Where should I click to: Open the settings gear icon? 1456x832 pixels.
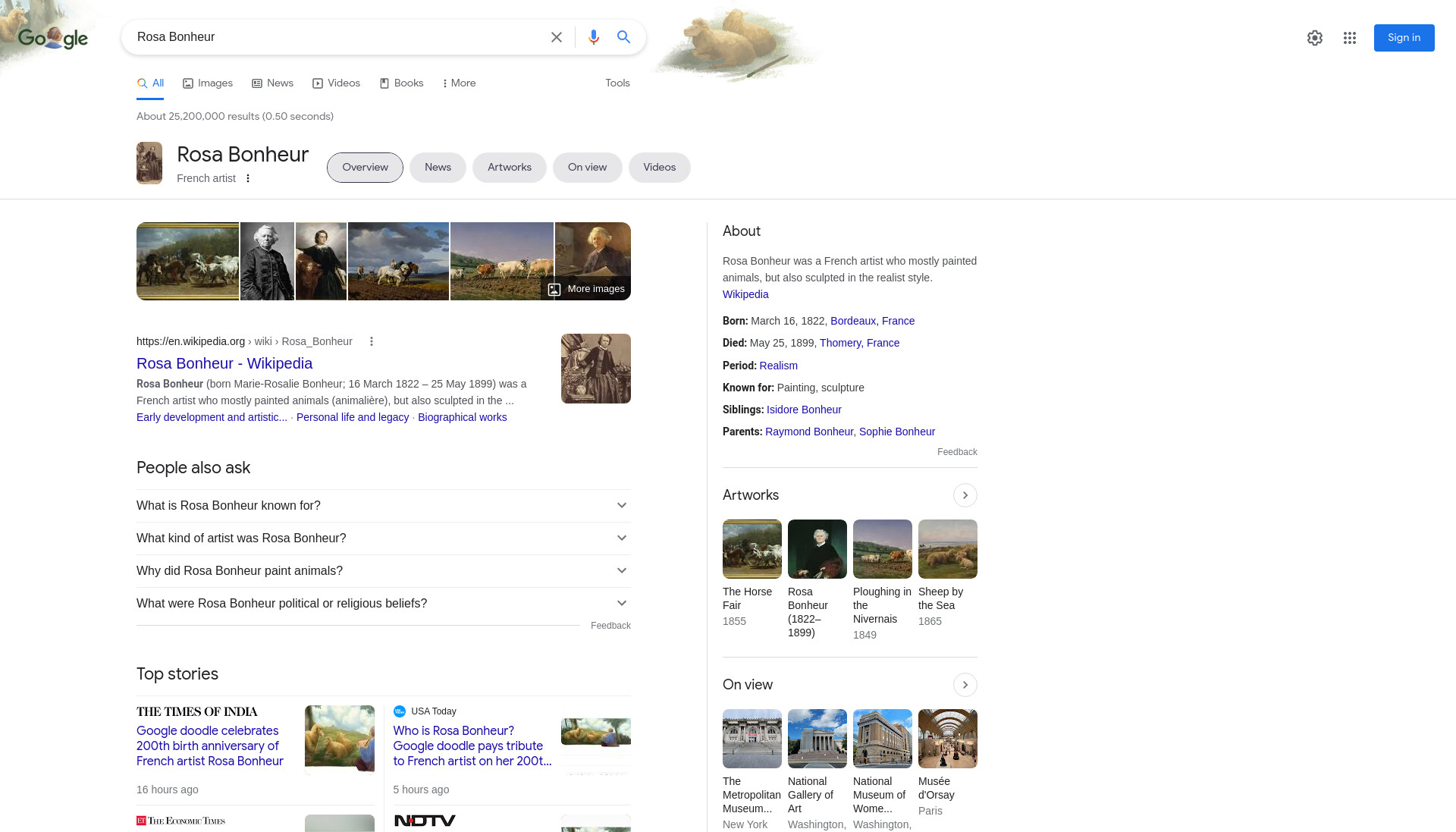[x=1315, y=38]
